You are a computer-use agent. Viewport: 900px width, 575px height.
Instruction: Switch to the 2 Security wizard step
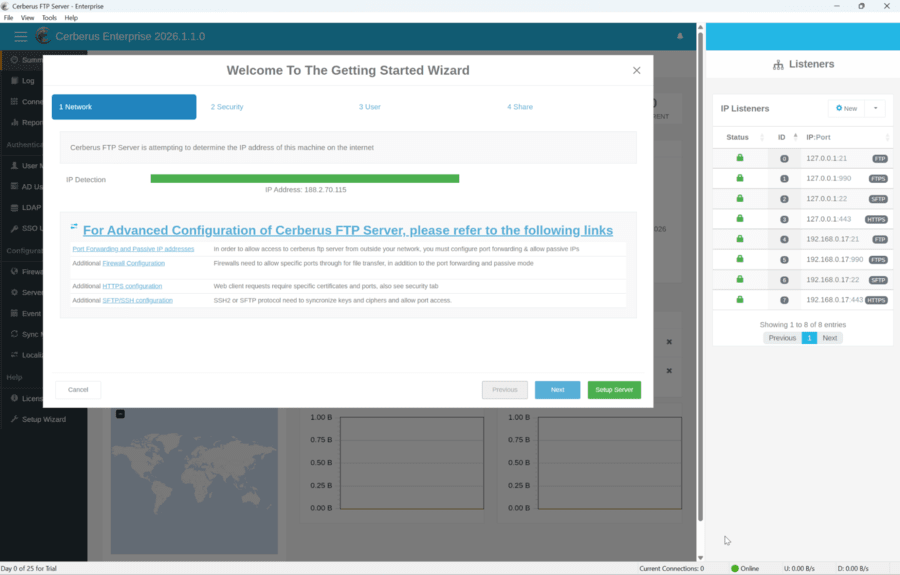point(227,107)
